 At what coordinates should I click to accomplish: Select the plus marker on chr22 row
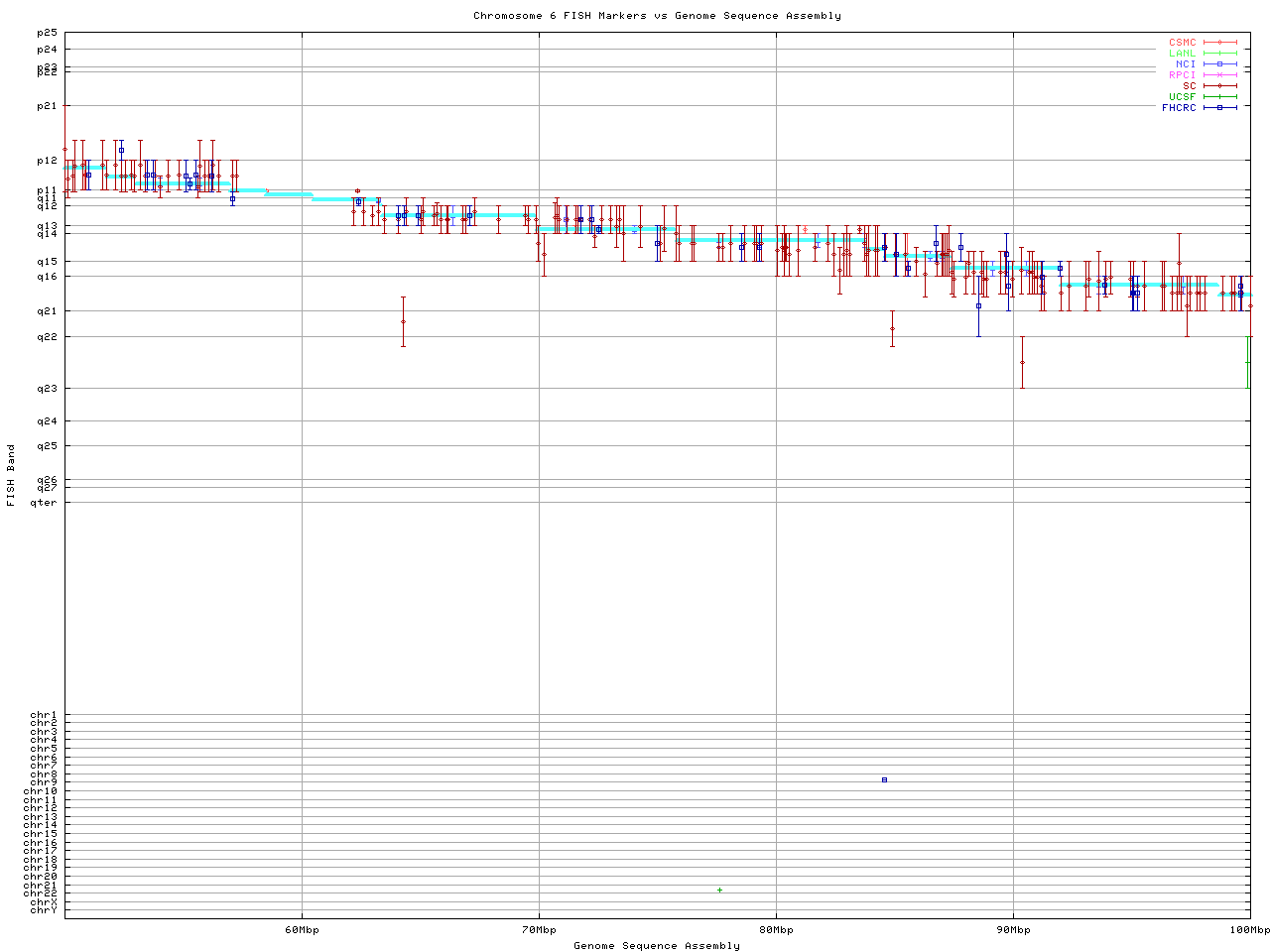point(719,891)
